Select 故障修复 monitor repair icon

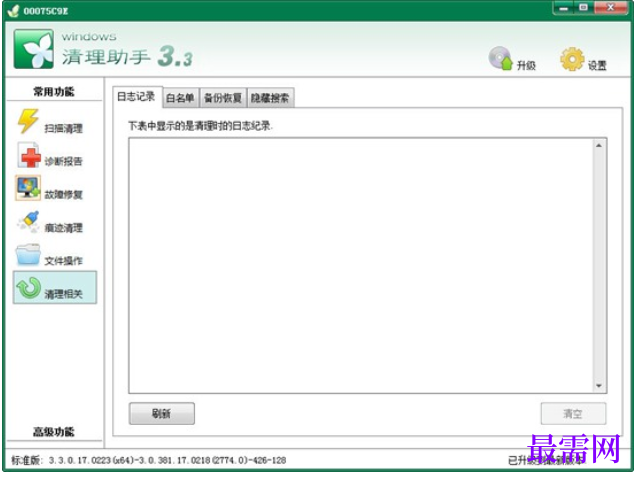28,188
